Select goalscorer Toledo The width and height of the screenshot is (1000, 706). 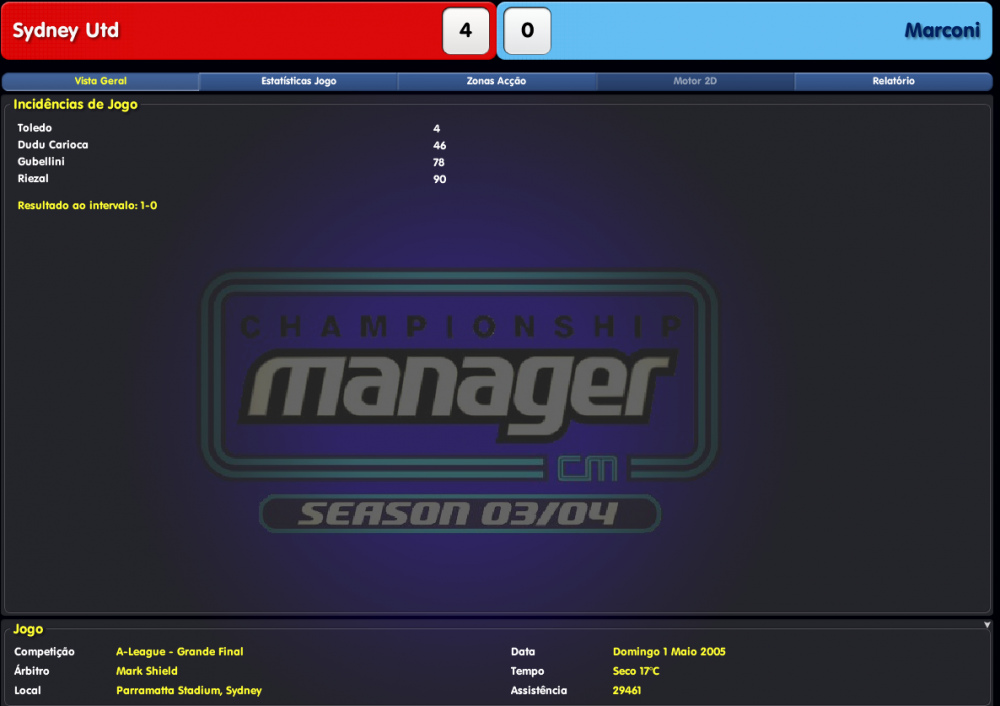[34, 128]
